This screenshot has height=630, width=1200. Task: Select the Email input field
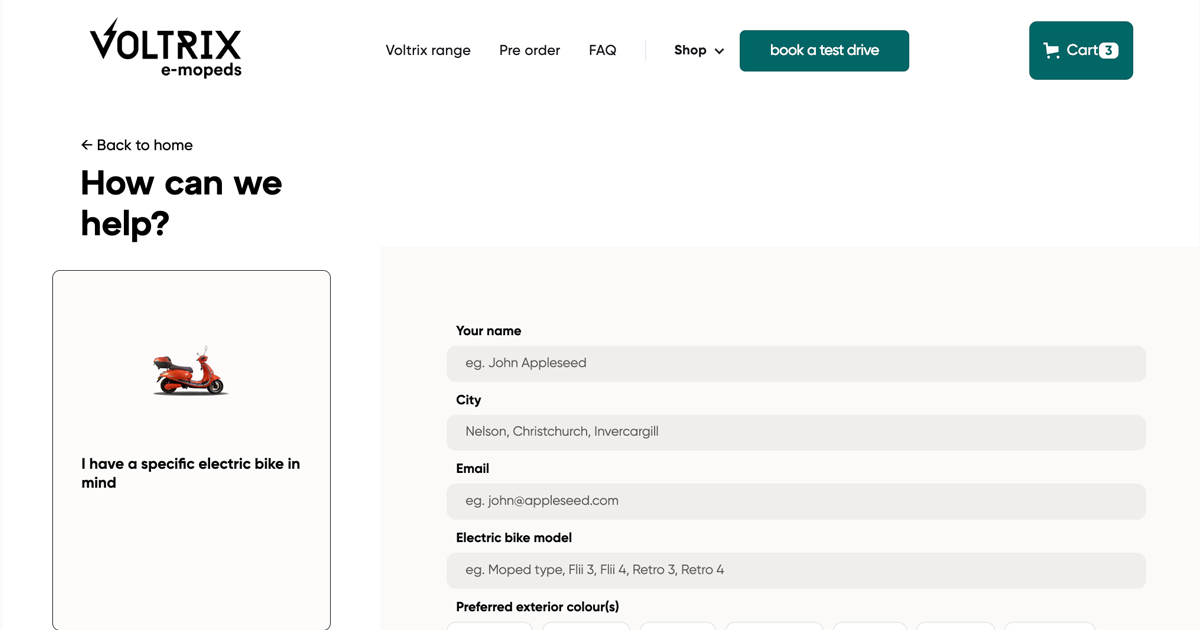(x=796, y=501)
